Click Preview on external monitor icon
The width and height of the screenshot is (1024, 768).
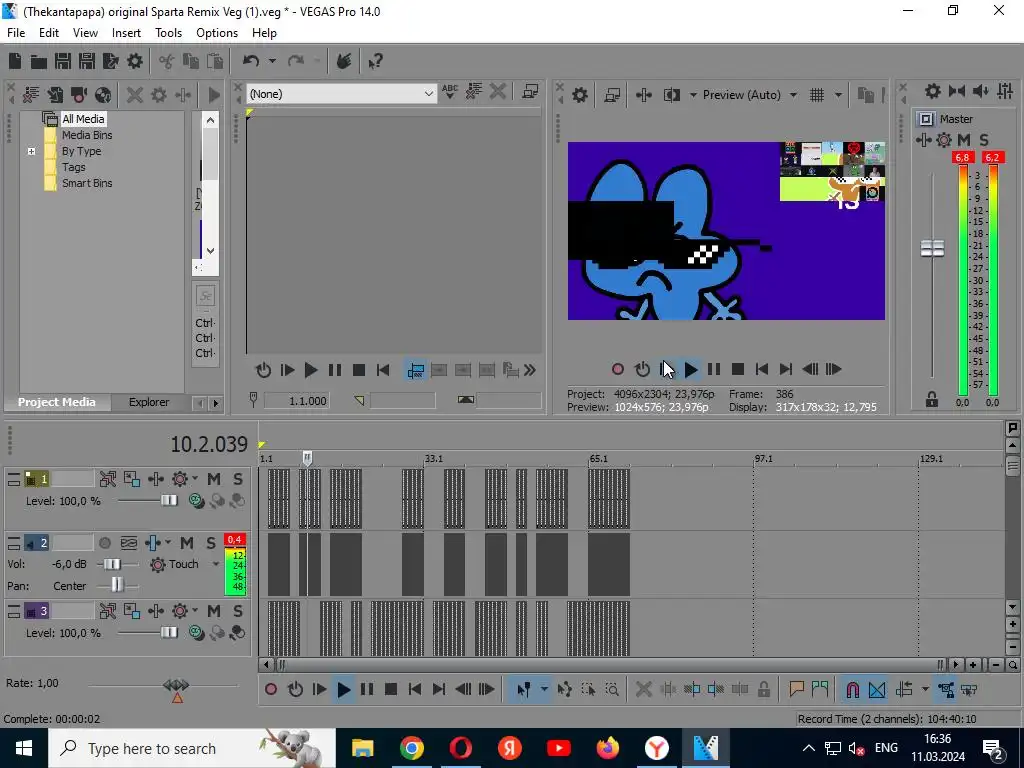[612, 95]
